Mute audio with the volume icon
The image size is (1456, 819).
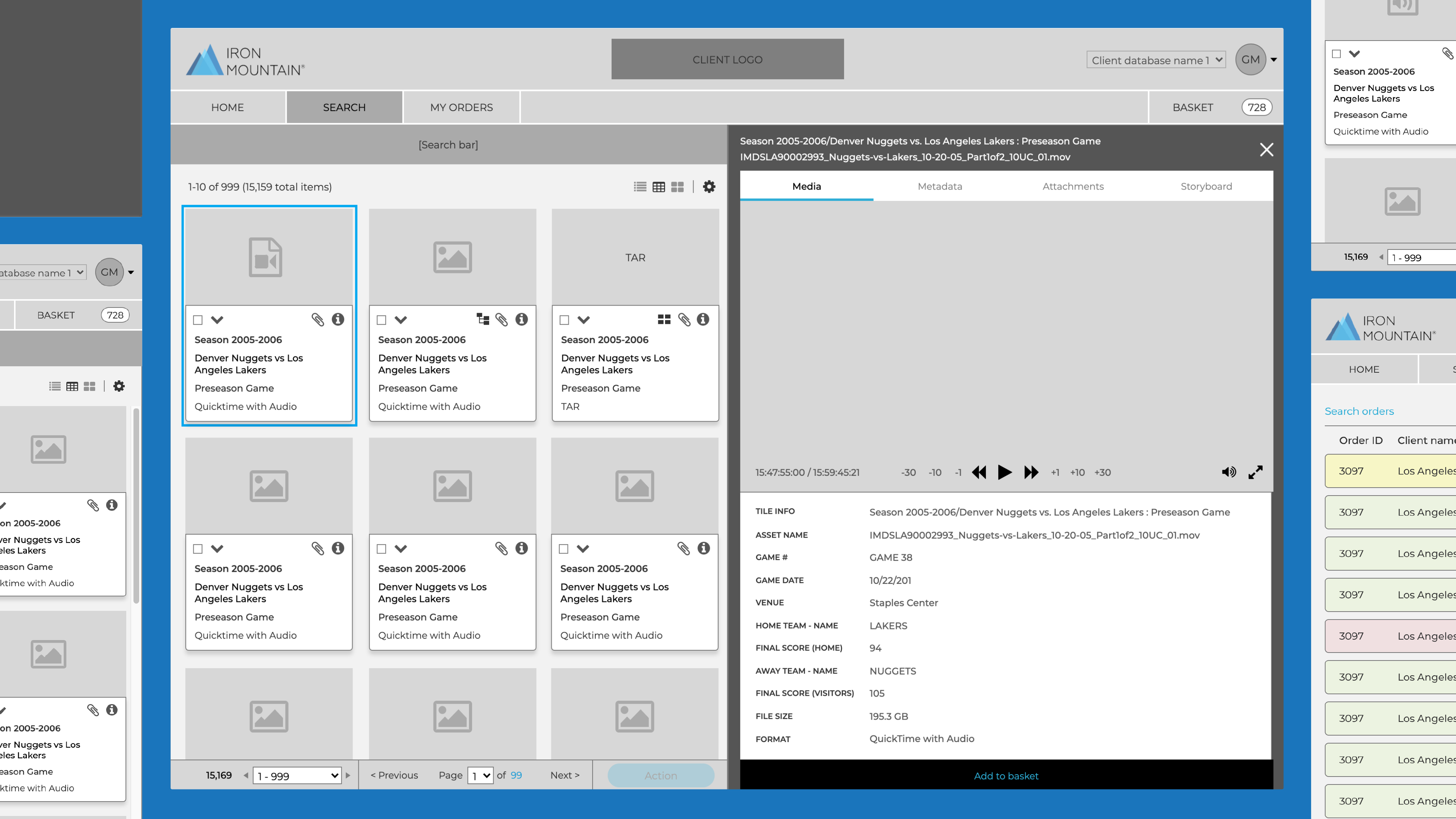(x=1228, y=472)
